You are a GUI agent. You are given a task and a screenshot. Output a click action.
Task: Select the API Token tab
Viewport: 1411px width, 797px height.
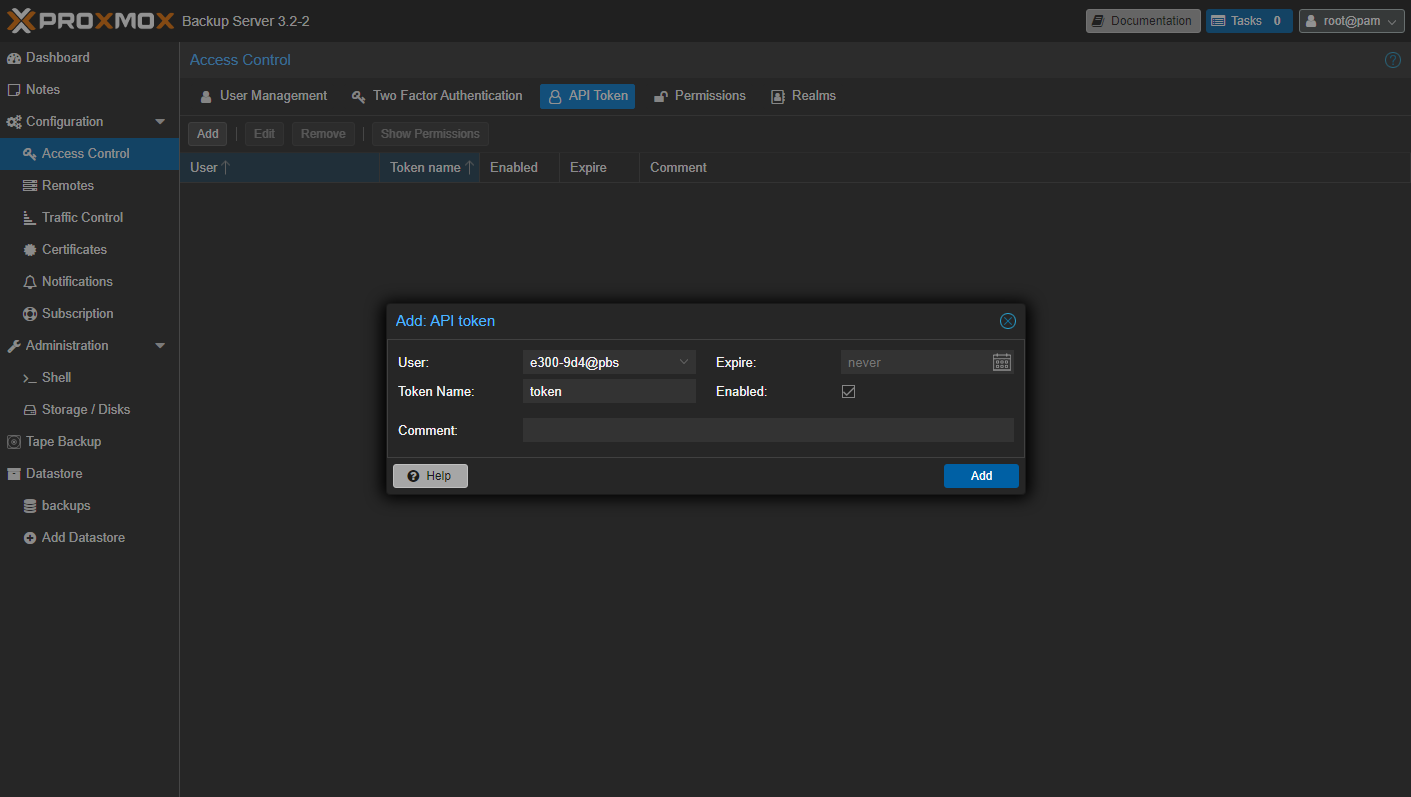click(x=588, y=96)
